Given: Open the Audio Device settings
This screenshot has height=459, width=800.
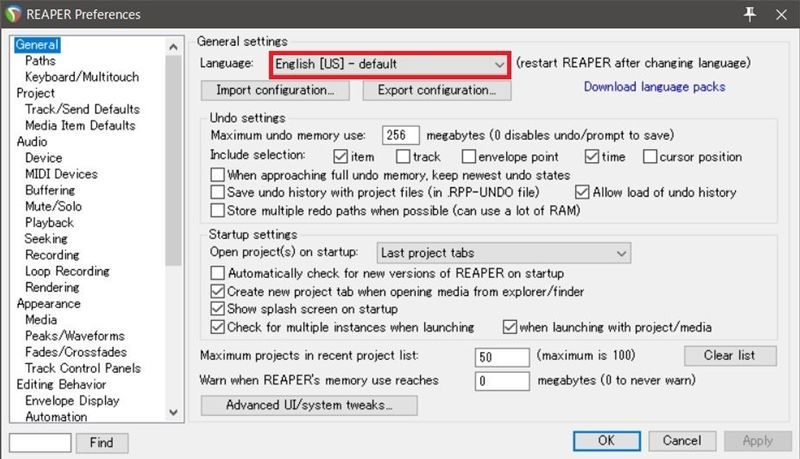Looking at the screenshot, I should coord(43,158).
